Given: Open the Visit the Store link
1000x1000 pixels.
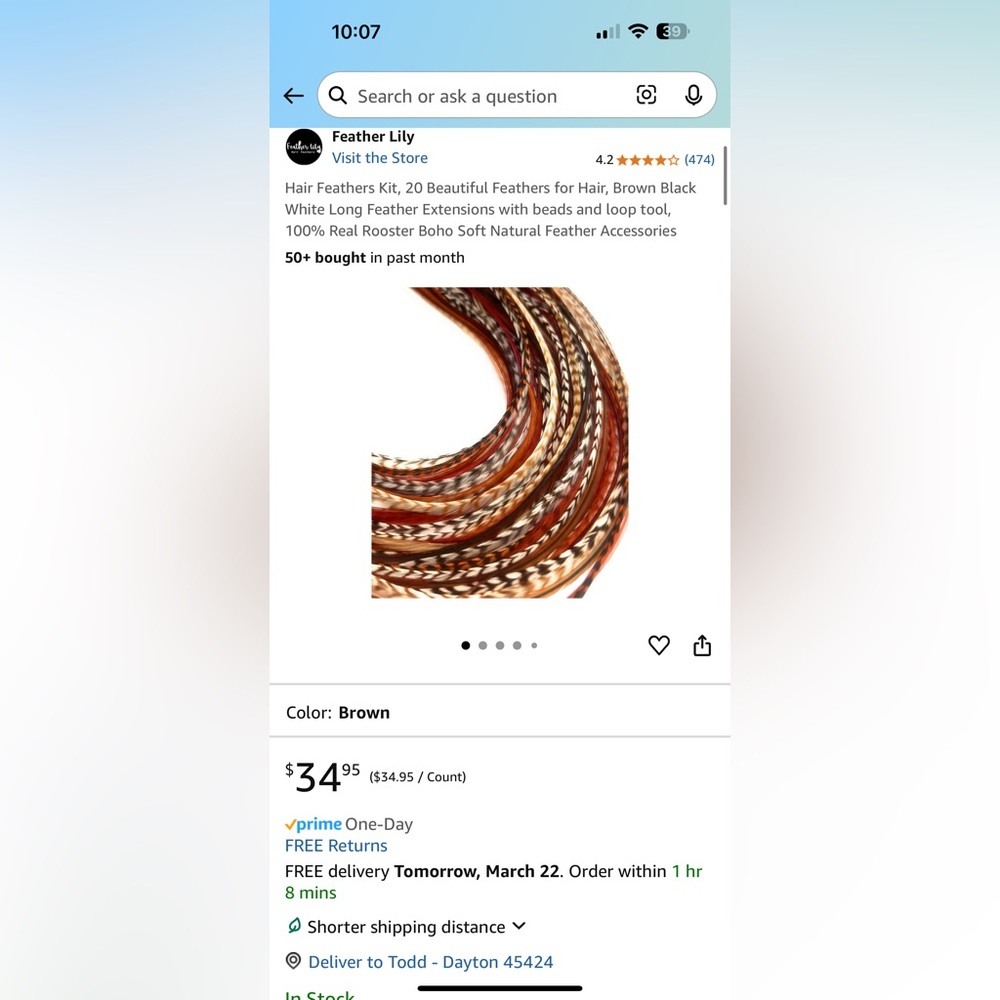Looking at the screenshot, I should pyautogui.click(x=379, y=158).
